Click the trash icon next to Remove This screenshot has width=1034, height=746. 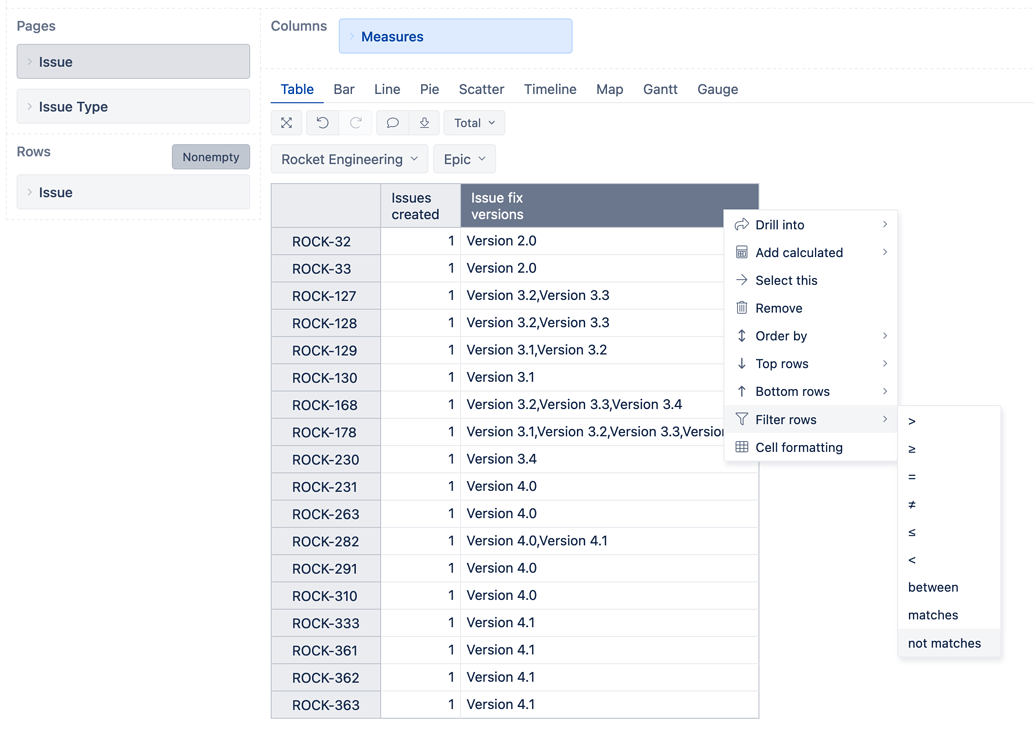coord(741,308)
